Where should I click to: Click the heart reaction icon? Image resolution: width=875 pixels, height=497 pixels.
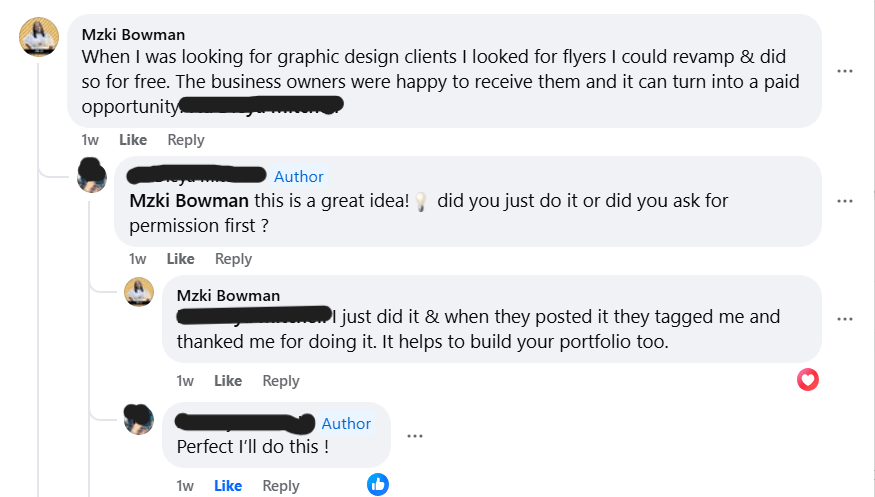point(808,380)
